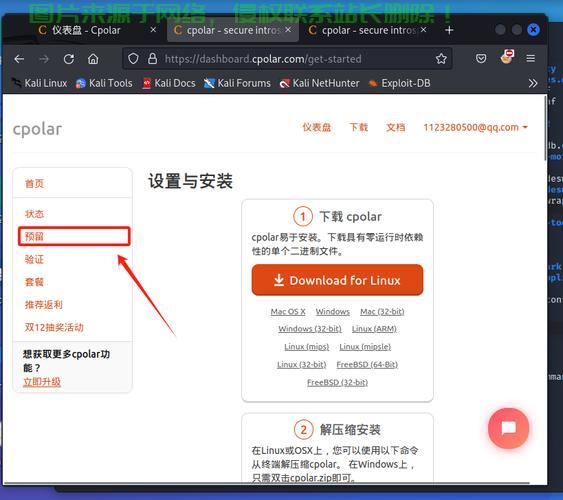Click the extension icon with red badge
This screenshot has height=500, width=563.
[507, 57]
